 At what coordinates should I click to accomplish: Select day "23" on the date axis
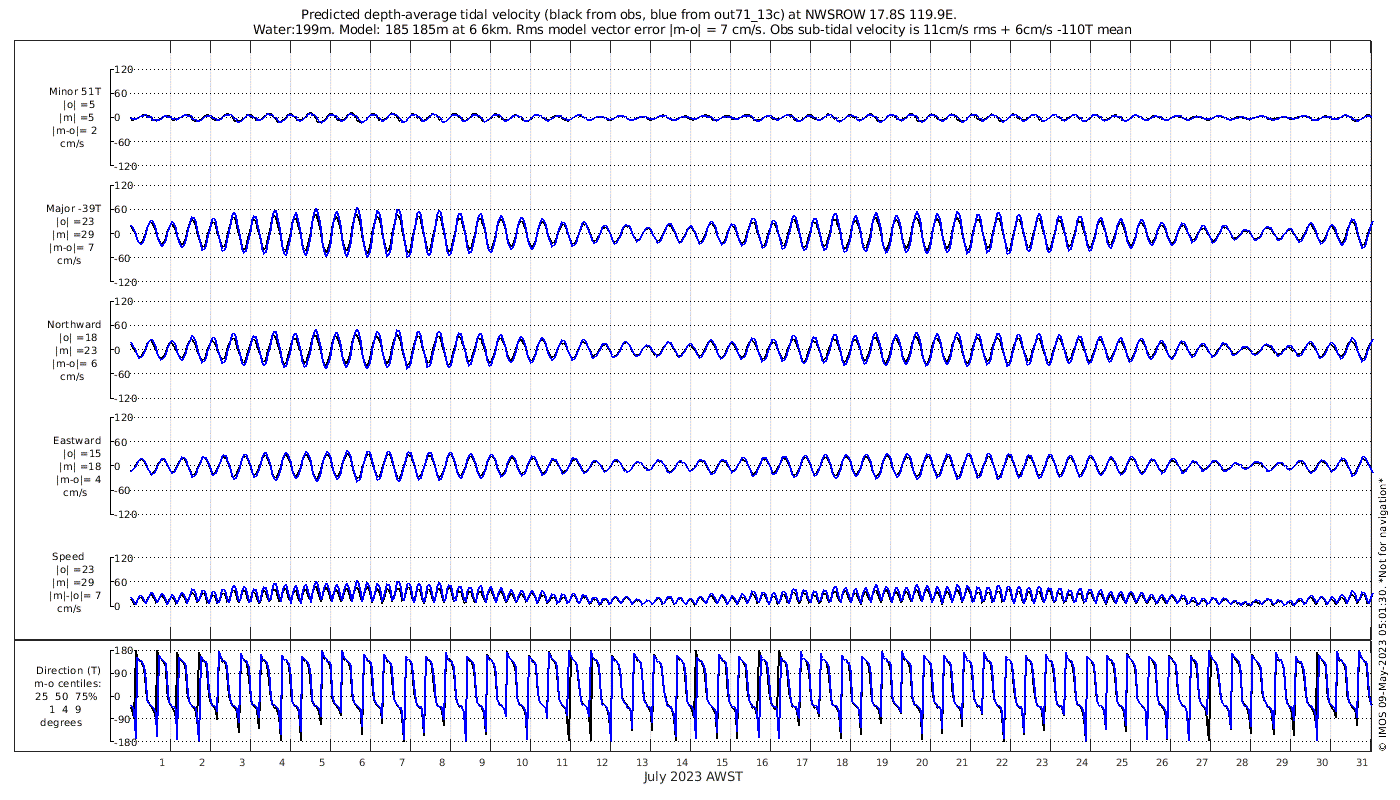point(1042,762)
